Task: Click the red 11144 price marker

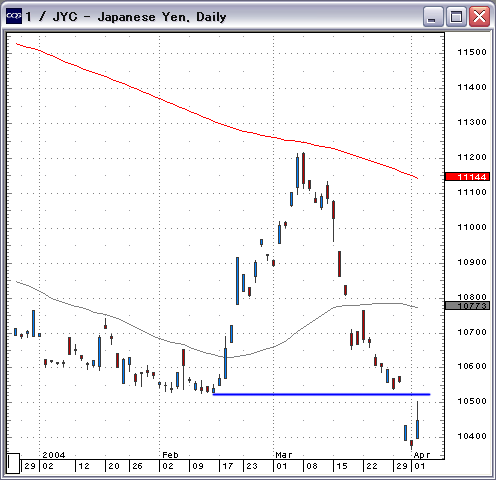Action: point(467,177)
